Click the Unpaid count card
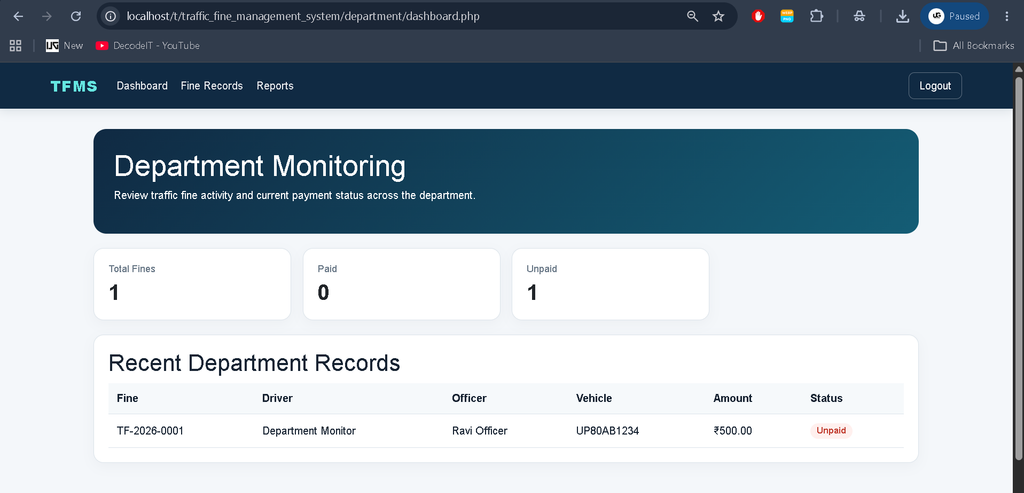 pos(611,284)
